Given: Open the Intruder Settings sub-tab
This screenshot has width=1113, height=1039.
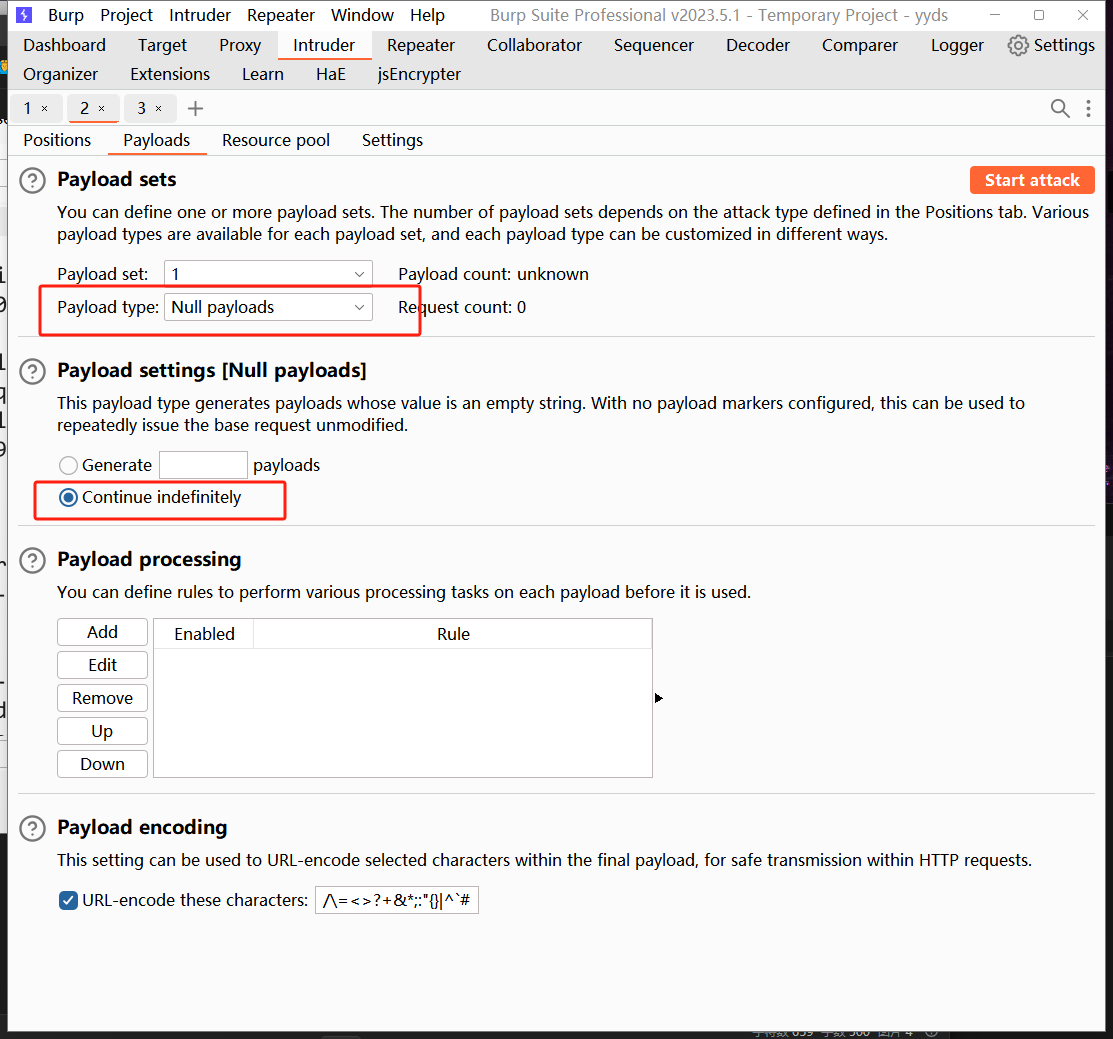Looking at the screenshot, I should pyautogui.click(x=393, y=141).
